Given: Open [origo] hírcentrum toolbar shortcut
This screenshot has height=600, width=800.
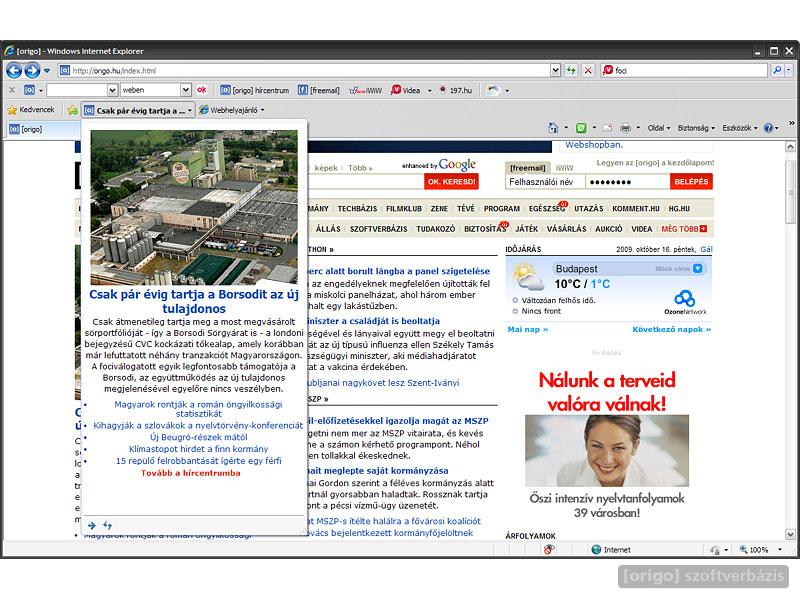Looking at the screenshot, I should click(x=255, y=90).
